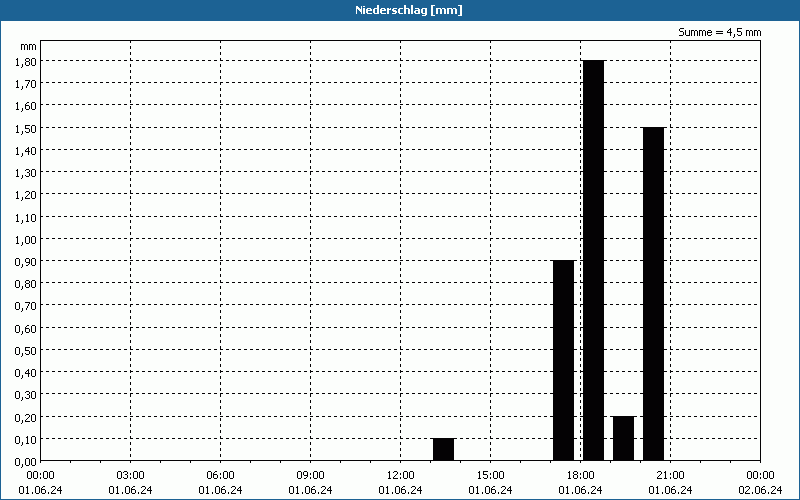Click the Summe = 4,5 mm label
Viewport: 800px width, 500px height.
pos(719,32)
